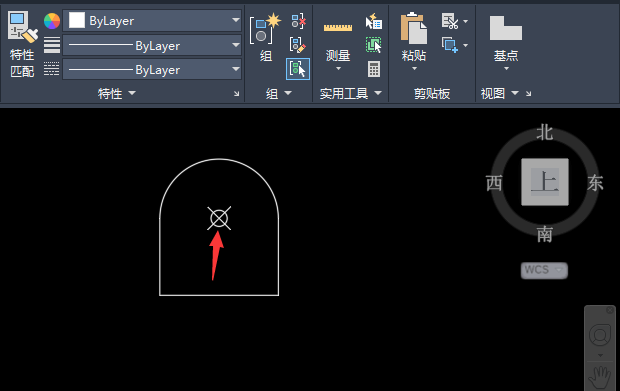620x391 pixels.
Task: Open the ByLayer color dropdown
Action: point(152,21)
